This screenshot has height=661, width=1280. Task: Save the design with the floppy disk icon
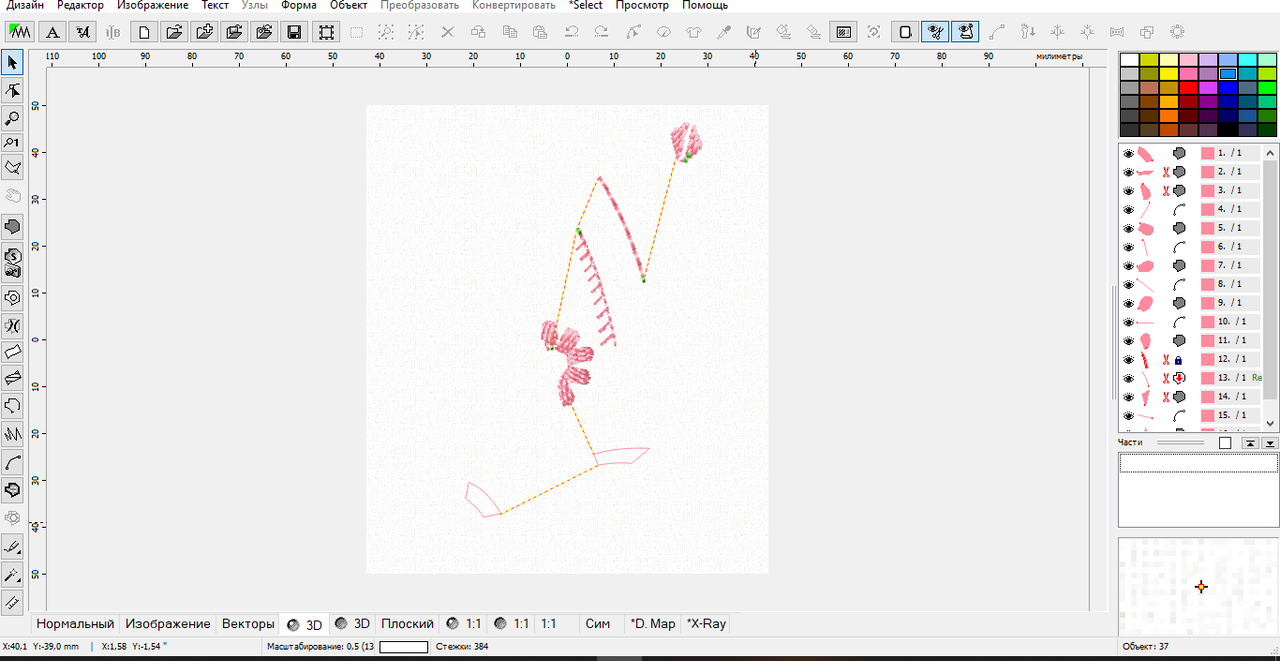pos(294,32)
